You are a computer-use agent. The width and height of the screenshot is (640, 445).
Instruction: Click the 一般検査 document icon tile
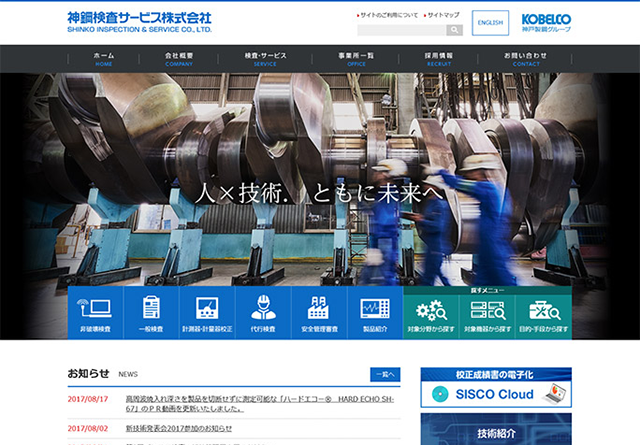(152, 313)
